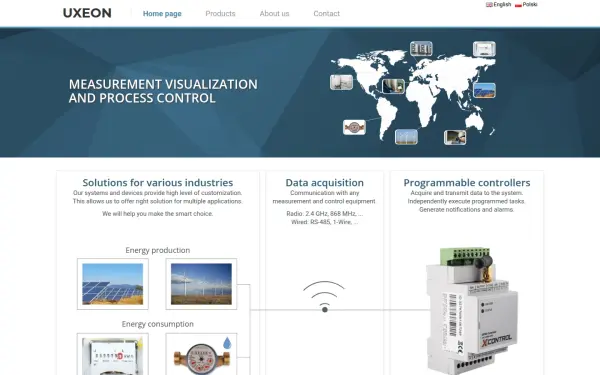Click the XControl controller device image
Viewport: 600px width, 375px height.
click(473, 311)
